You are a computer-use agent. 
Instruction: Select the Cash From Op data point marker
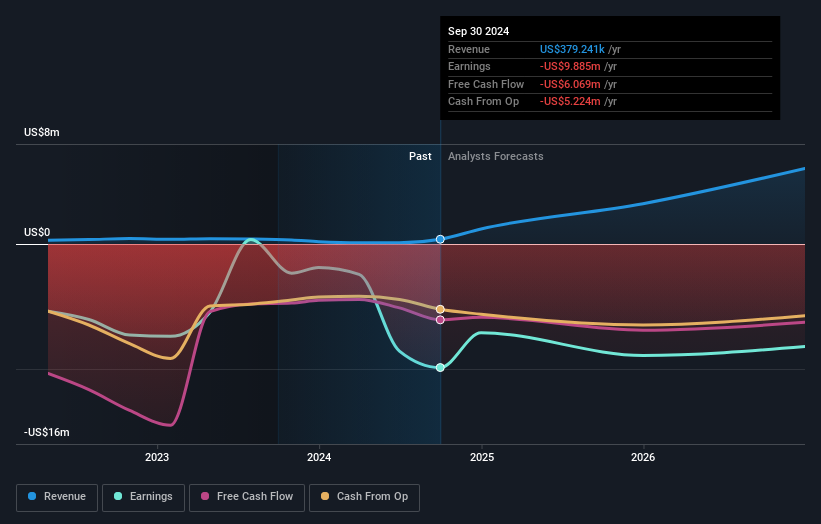440,309
